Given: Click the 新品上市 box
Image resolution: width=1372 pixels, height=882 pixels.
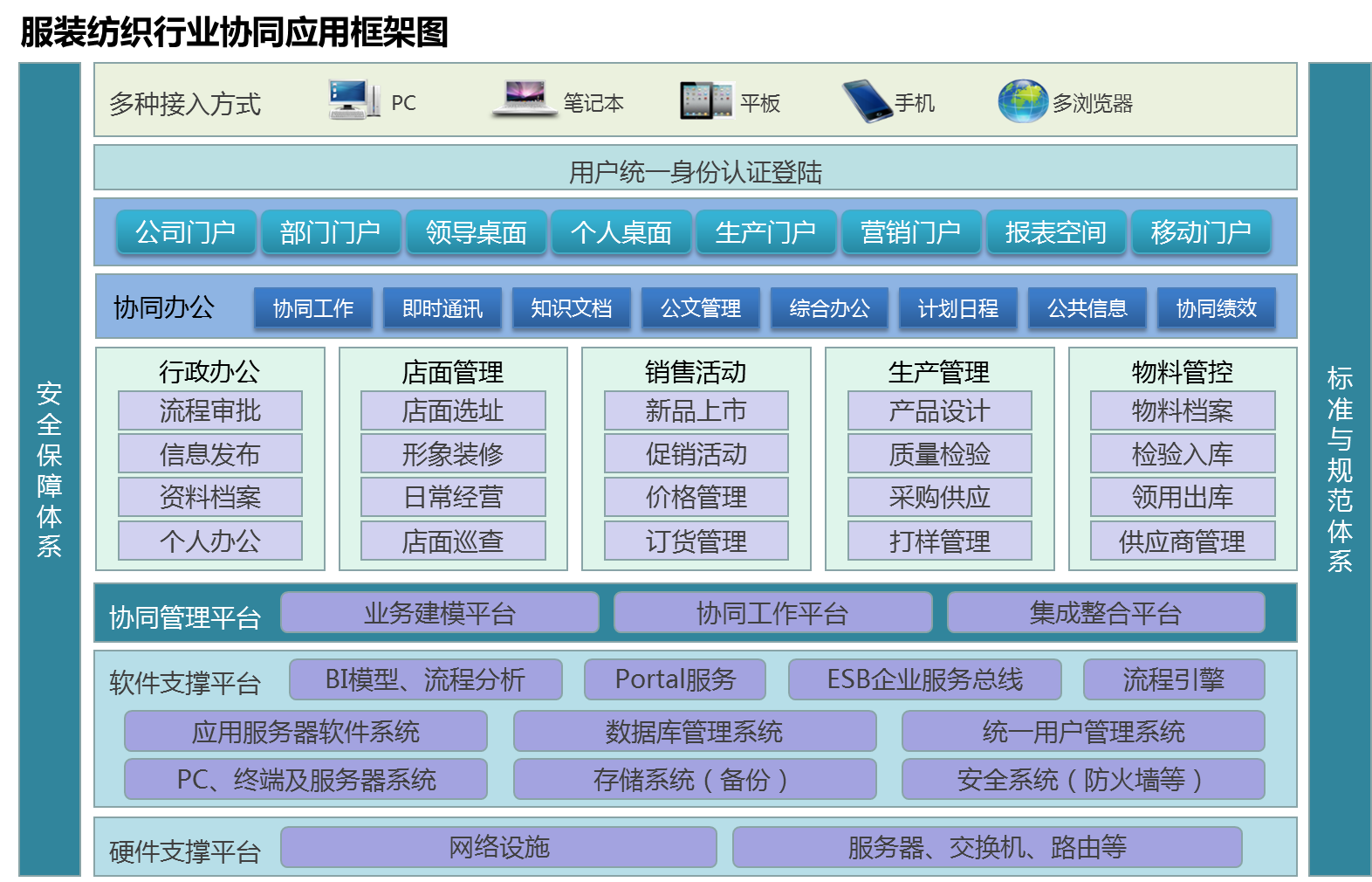Looking at the screenshot, I should tap(696, 410).
